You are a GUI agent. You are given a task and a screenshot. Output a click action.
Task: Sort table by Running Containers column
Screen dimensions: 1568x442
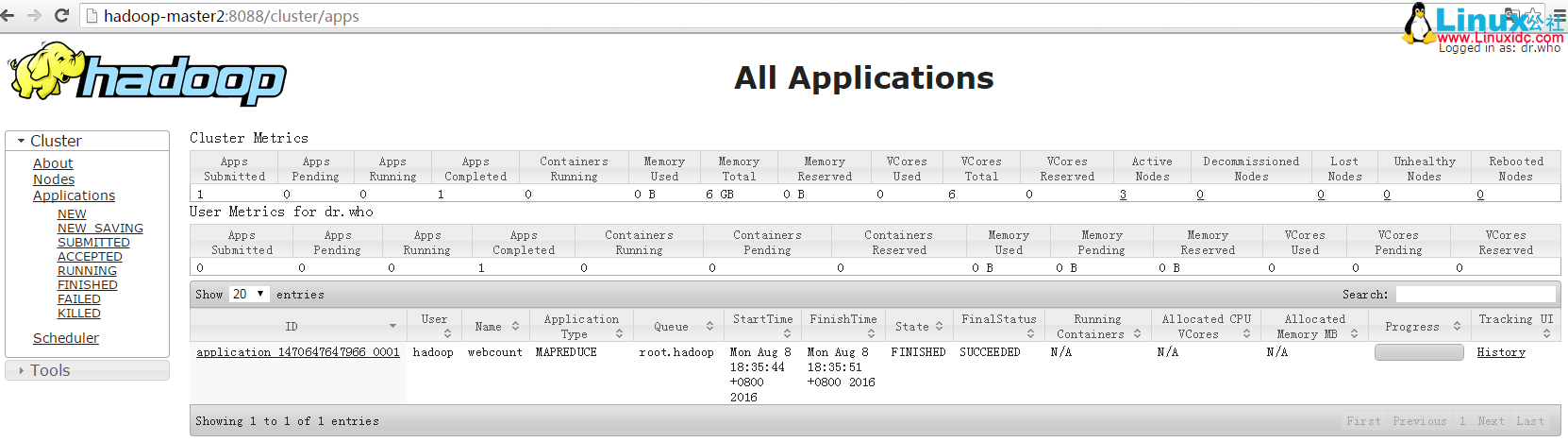(1097, 326)
